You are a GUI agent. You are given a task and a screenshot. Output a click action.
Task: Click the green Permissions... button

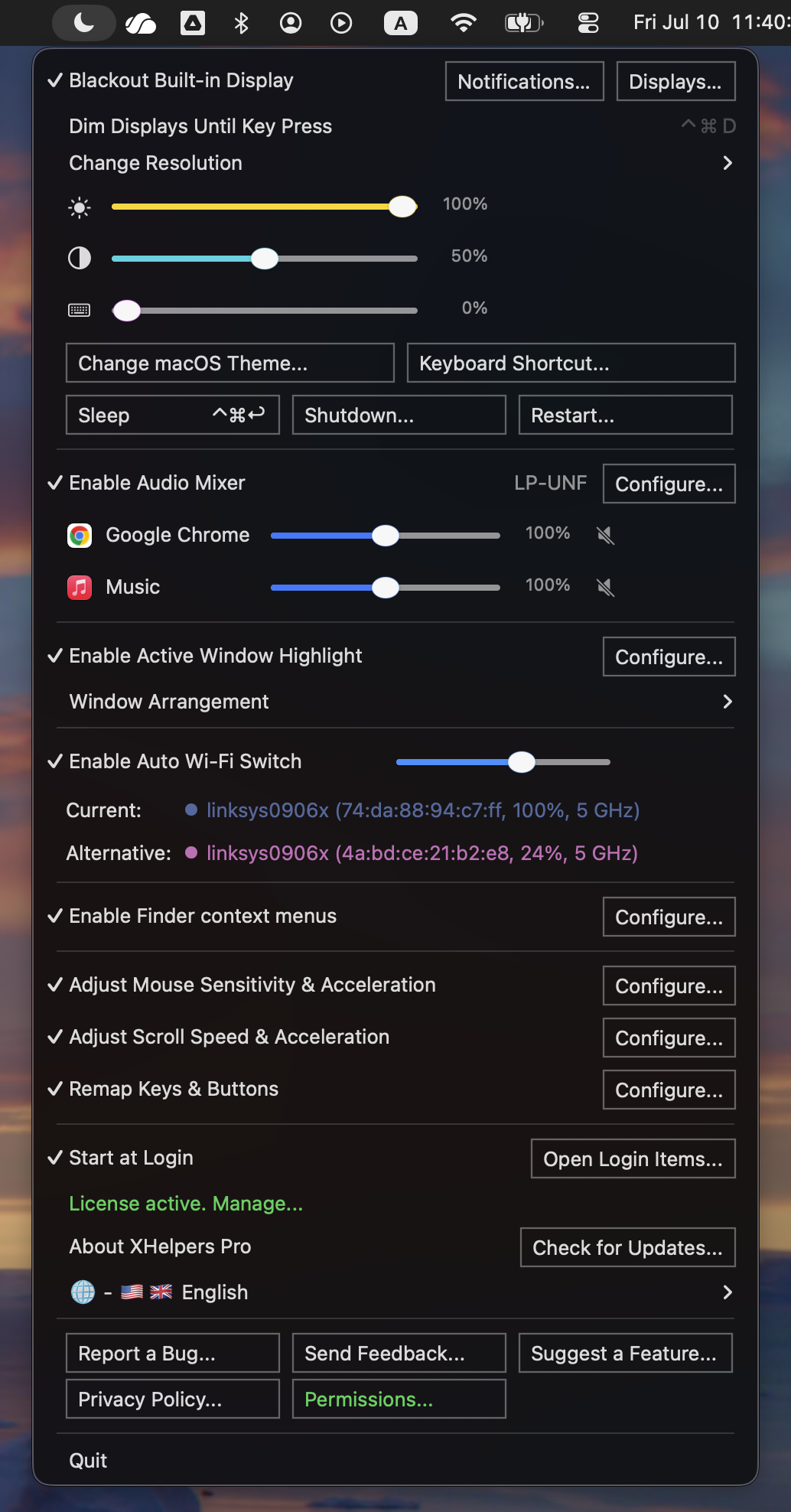pos(399,1399)
